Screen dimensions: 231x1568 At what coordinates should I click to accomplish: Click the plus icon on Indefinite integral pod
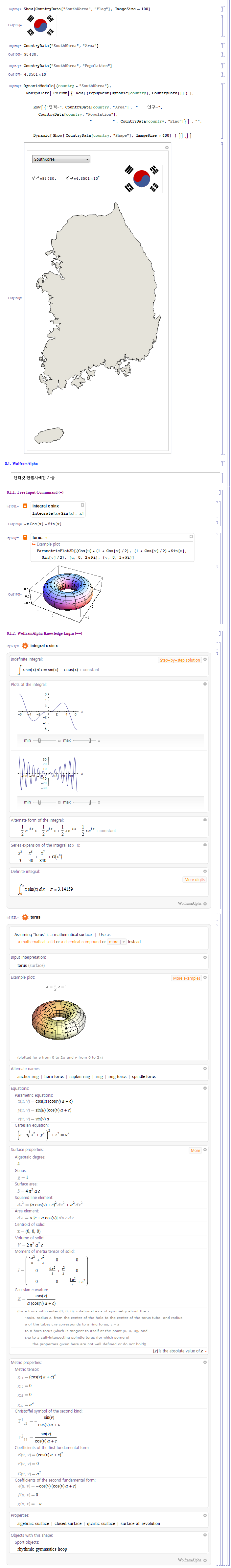(x=205, y=659)
